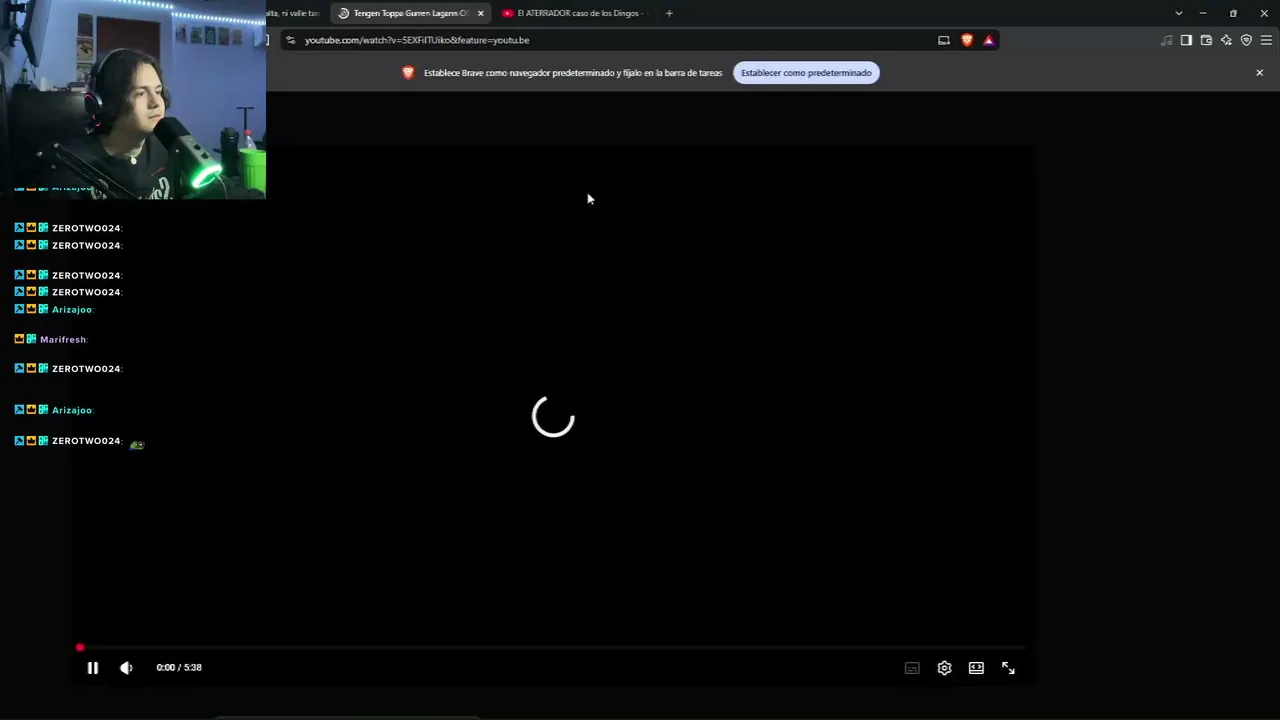This screenshot has width=1280, height=720.
Task: Click the streamer webcam overlay
Action: 133,99
